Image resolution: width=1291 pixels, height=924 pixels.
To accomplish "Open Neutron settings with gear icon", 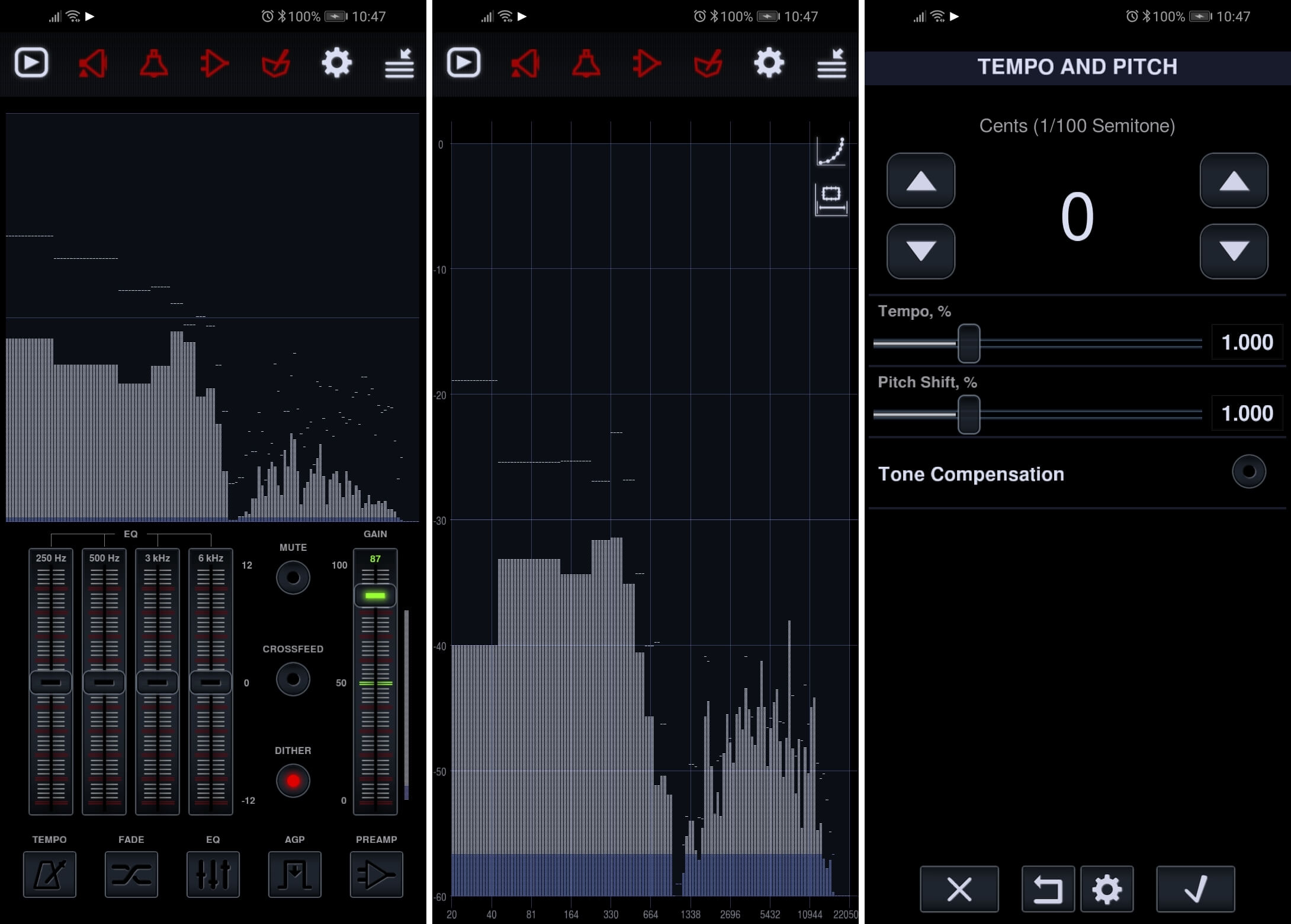I will click(x=336, y=62).
